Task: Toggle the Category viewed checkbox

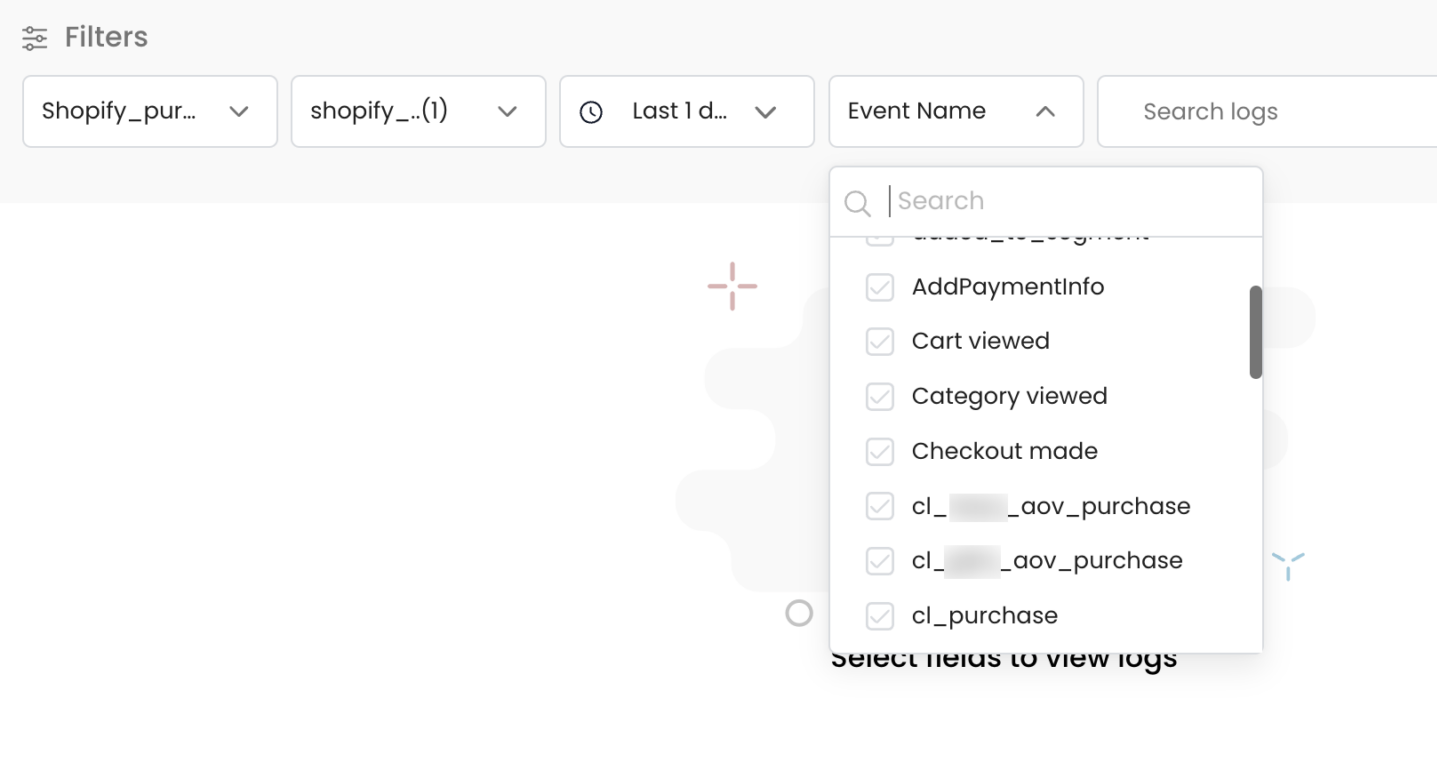Action: (x=879, y=397)
